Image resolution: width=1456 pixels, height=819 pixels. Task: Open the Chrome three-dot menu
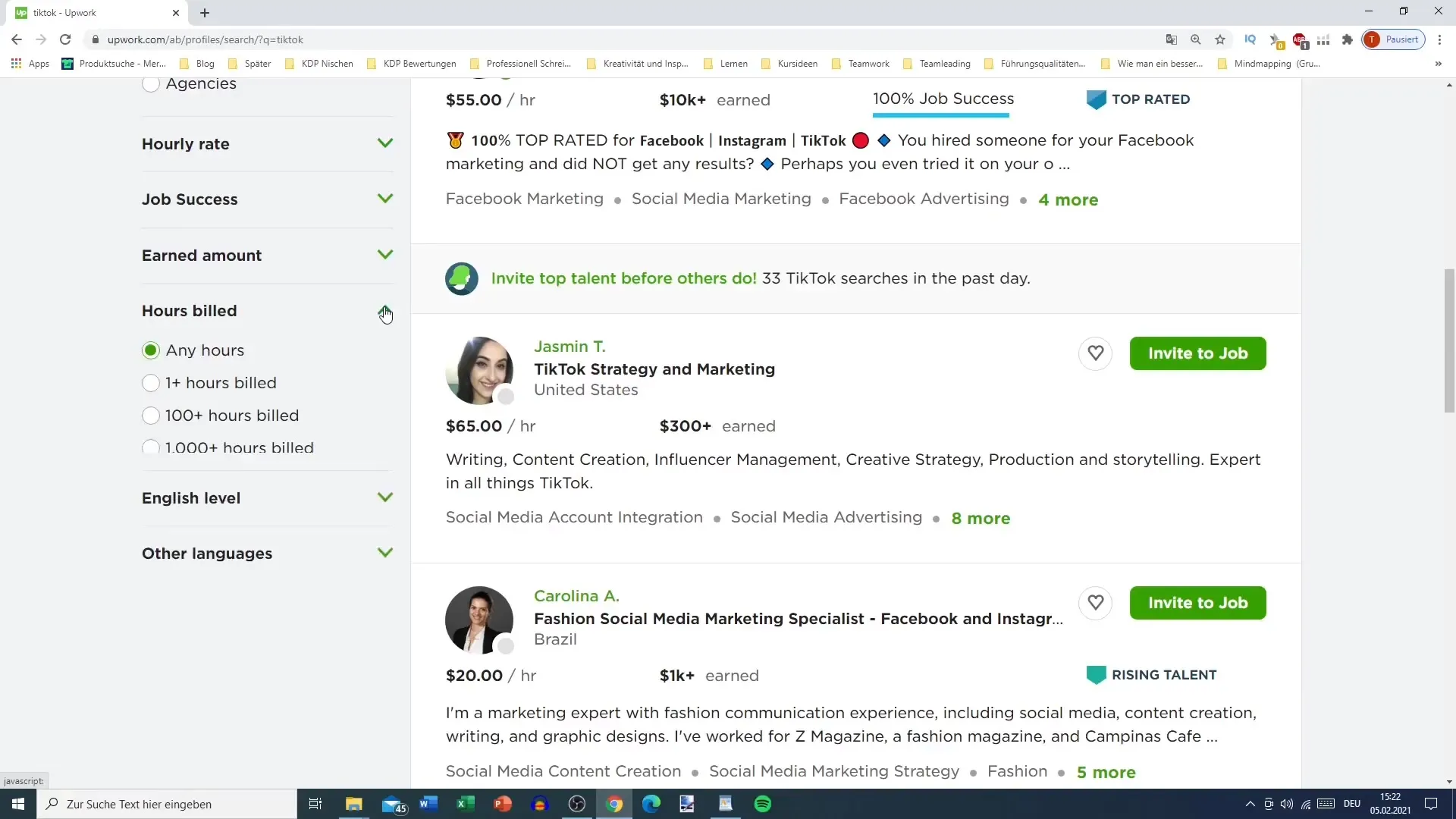(x=1439, y=39)
